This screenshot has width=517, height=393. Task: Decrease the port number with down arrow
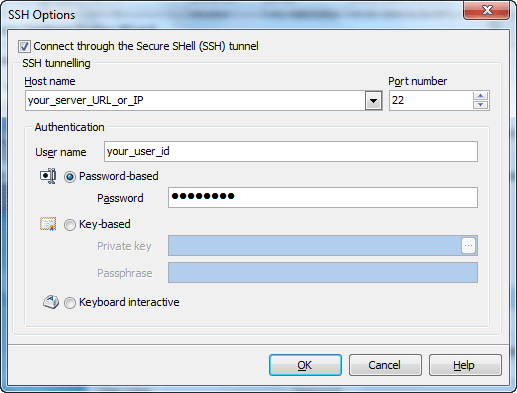pyautogui.click(x=480, y=105)
